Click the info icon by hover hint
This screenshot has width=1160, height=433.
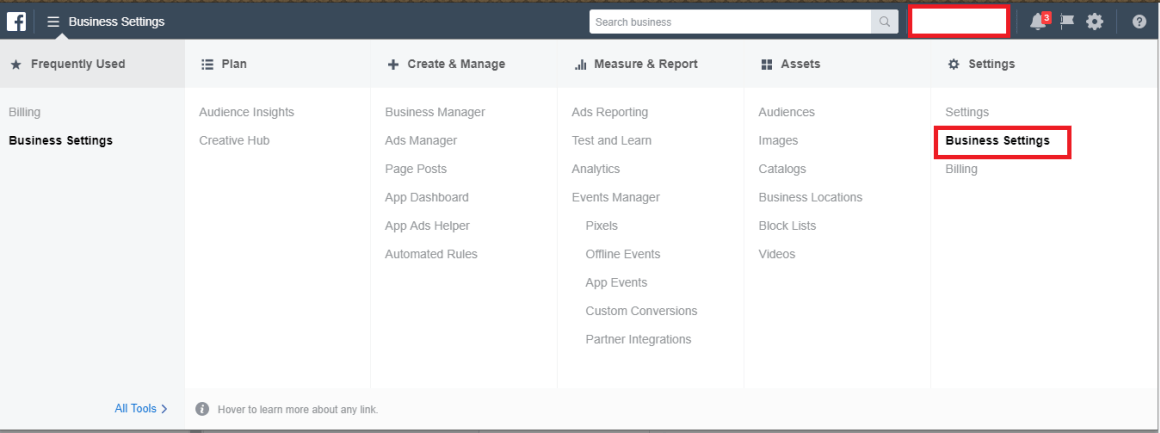tap(202, 409)
